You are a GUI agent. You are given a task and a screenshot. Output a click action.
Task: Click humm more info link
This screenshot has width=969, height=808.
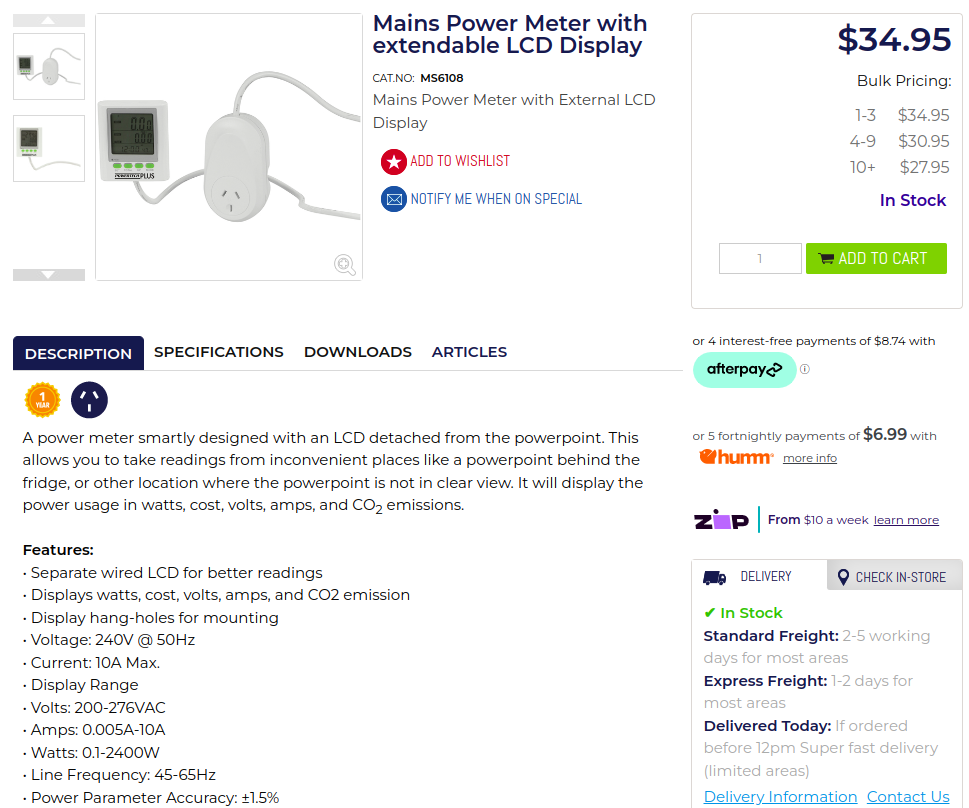pyautogui.click(x=809, y=458)
